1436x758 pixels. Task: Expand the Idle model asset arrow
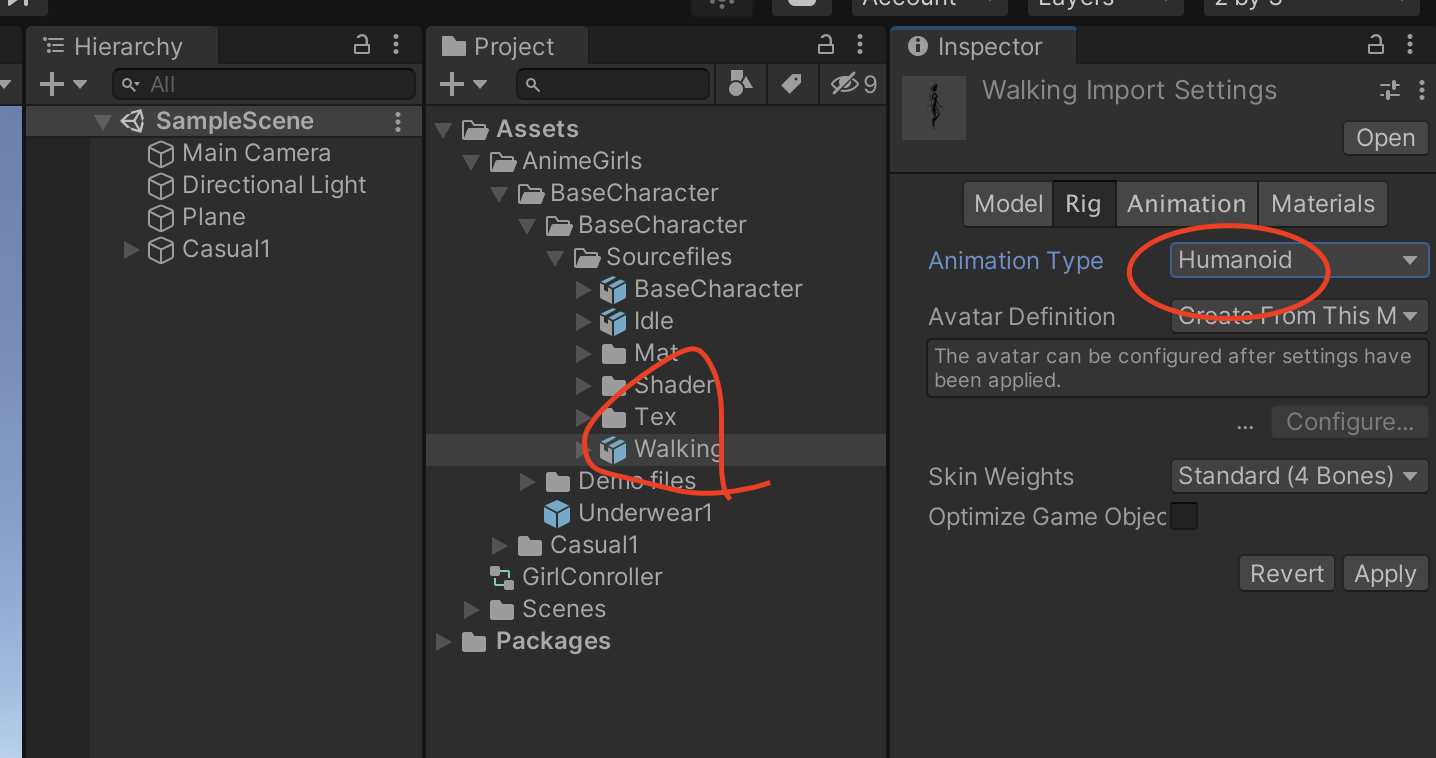point(584,322)
